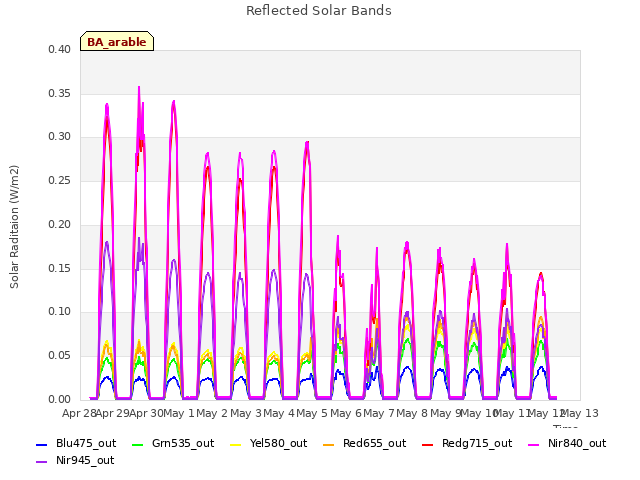The height and width of the screenshot is (480, 640).
Task: Click the blue Blu475_out legend swatch
Action: pos(42,444)
